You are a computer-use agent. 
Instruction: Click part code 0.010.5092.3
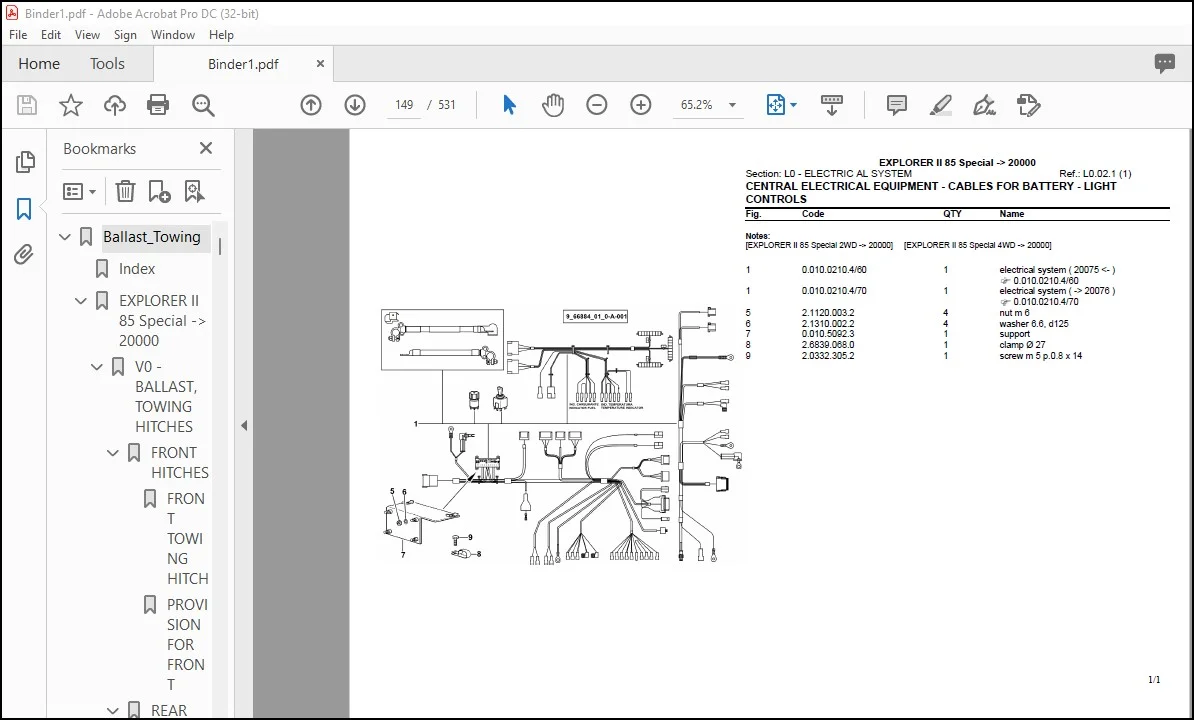(x=828, y=334)
